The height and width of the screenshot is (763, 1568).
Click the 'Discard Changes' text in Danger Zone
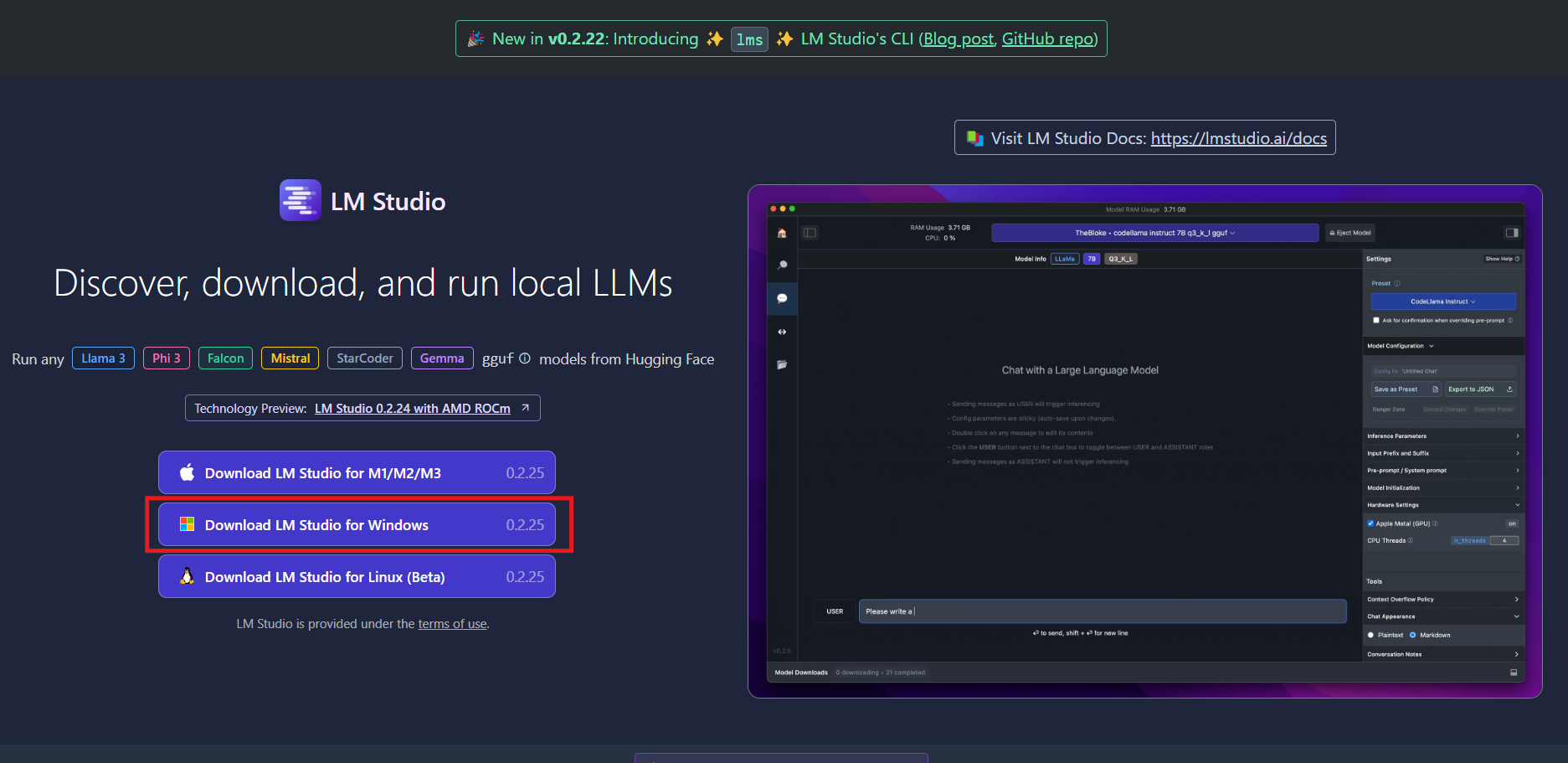(1445, 410)
